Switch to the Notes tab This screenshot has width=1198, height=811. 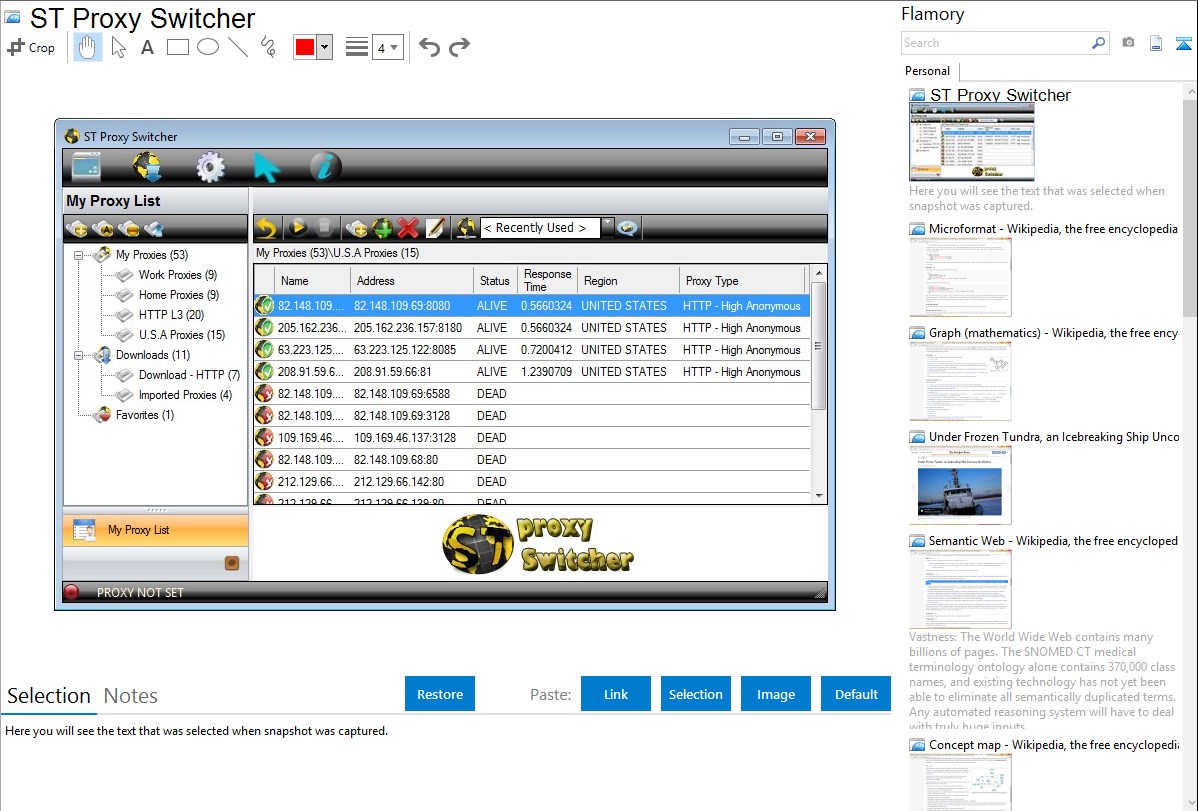pos(131,696)
